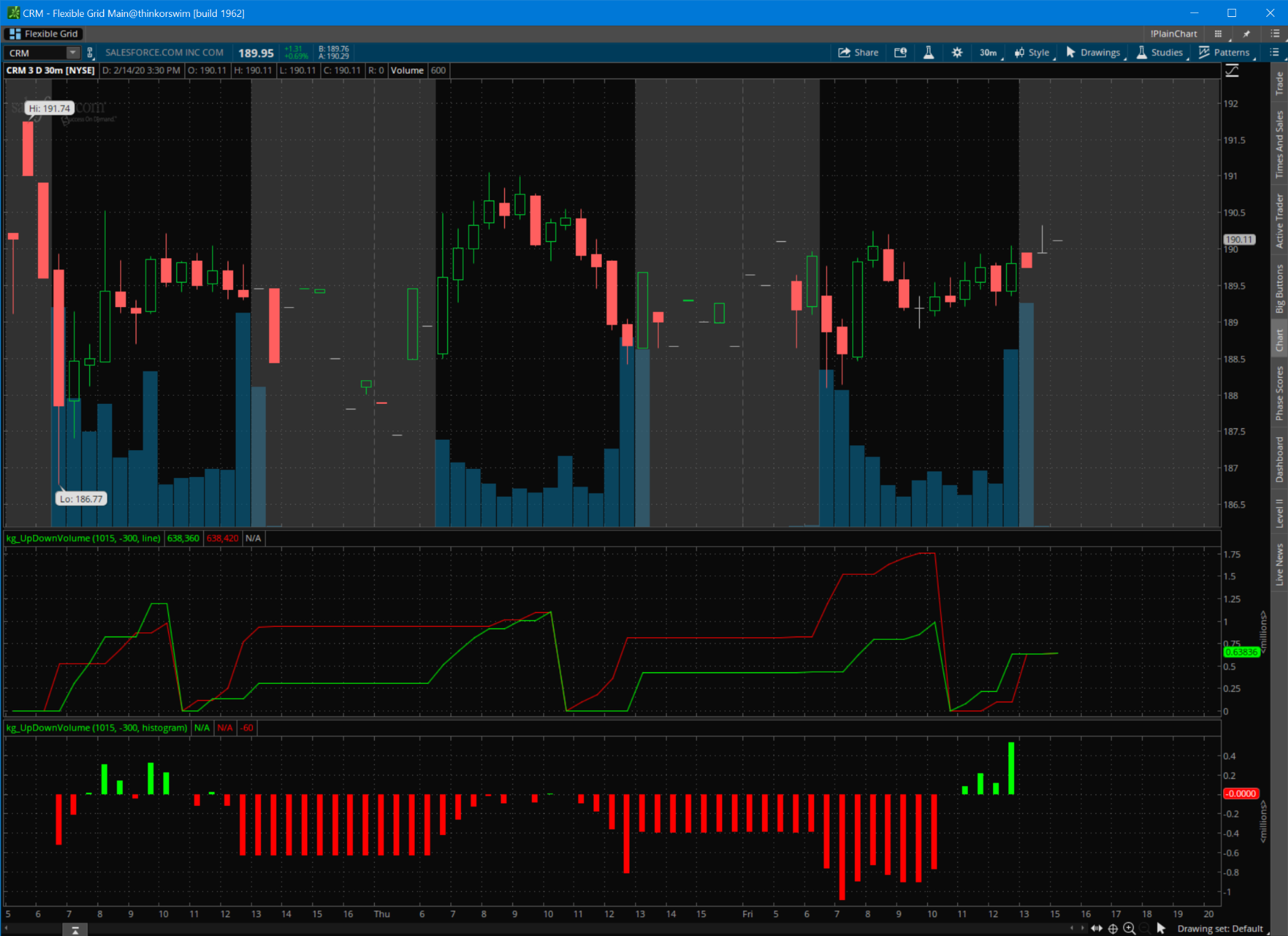The height and width of the screenshot is (936, 1288).
Task: Click the crosshair pan icon
Action: pyautogui.click(x=1113, y=929)
